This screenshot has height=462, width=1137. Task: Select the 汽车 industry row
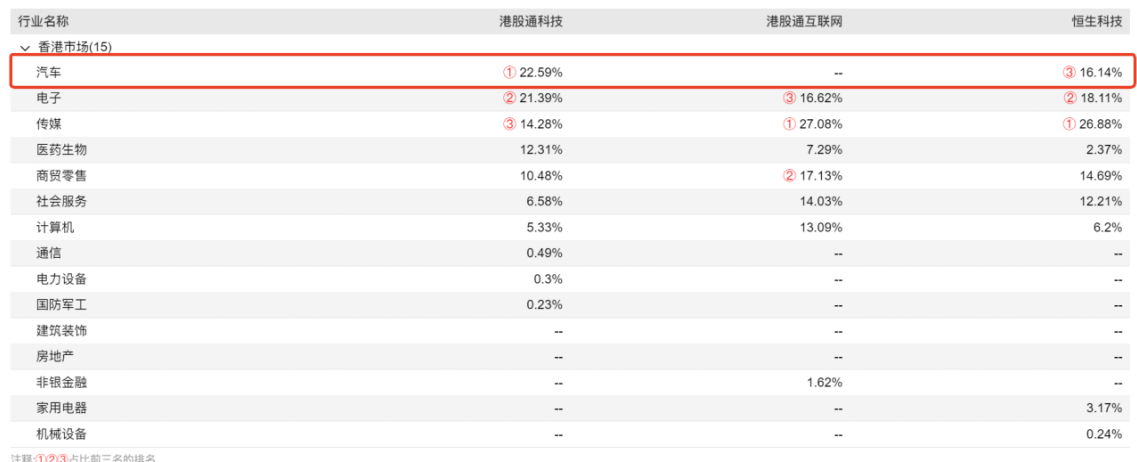pos(50,73)
